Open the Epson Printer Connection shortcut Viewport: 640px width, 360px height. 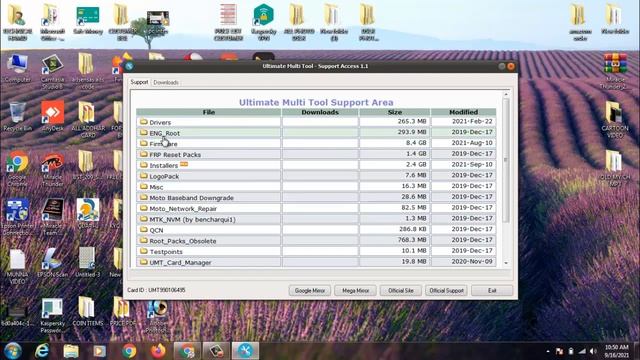coord(17,216)
